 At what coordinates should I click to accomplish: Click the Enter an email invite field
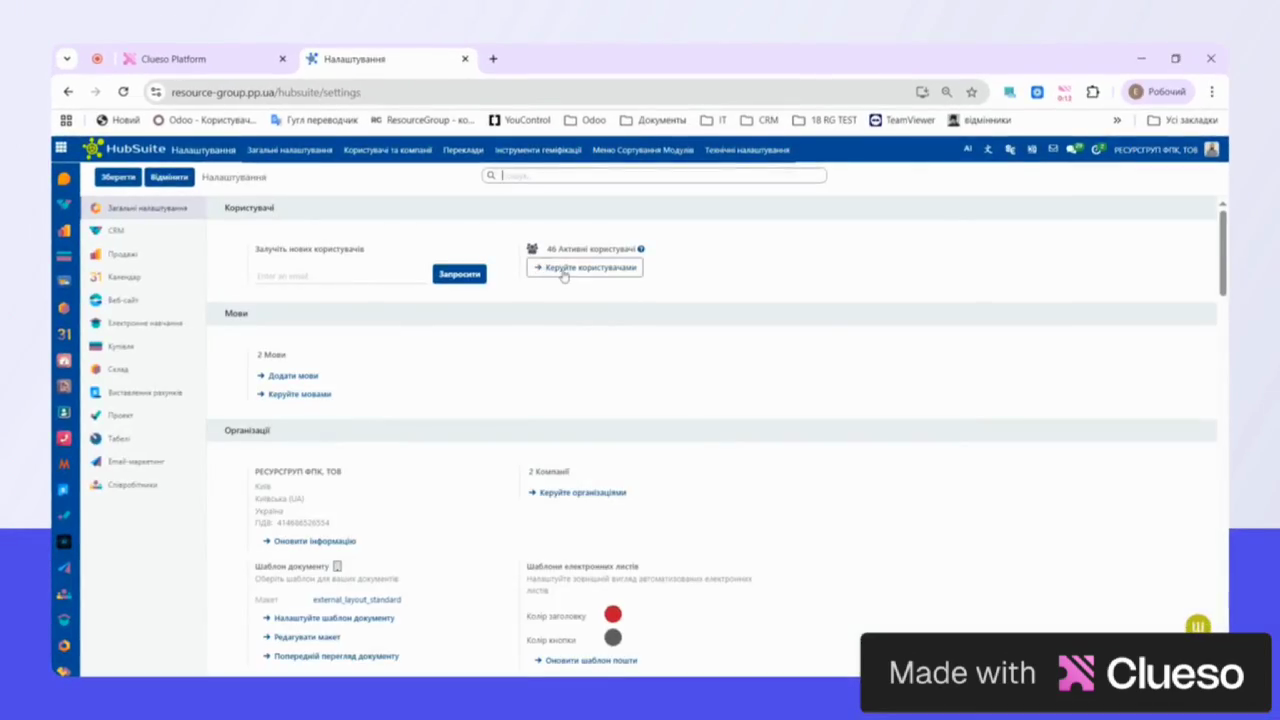(340, 275)
